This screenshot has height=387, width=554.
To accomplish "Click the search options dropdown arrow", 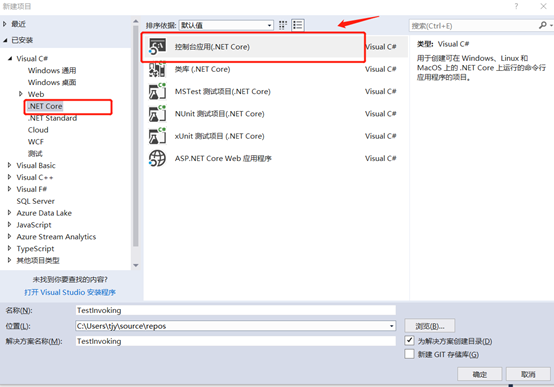I will point(551,25).
